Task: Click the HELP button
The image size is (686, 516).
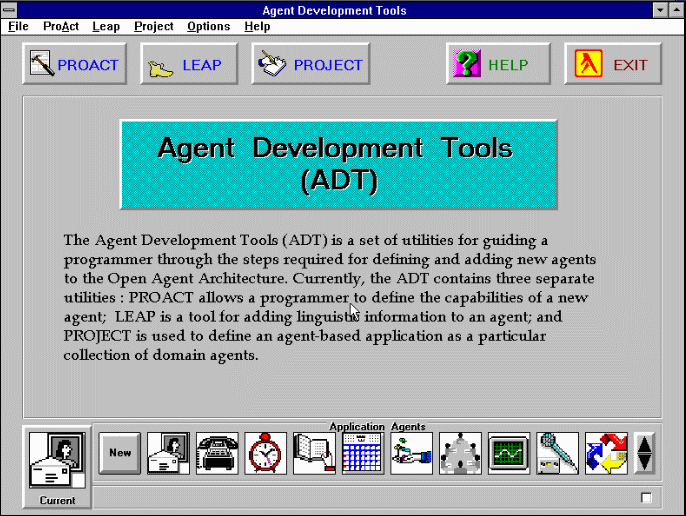Action: point(498,64)
